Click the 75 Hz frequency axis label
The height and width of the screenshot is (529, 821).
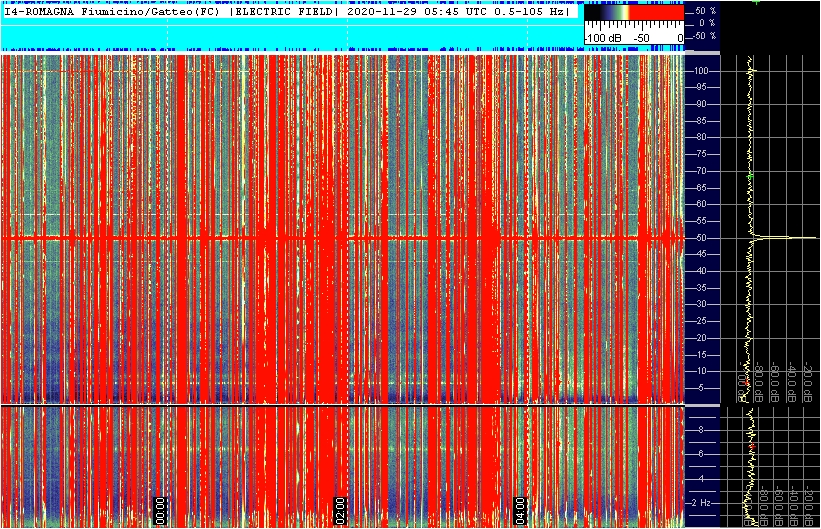coord(701,154)
